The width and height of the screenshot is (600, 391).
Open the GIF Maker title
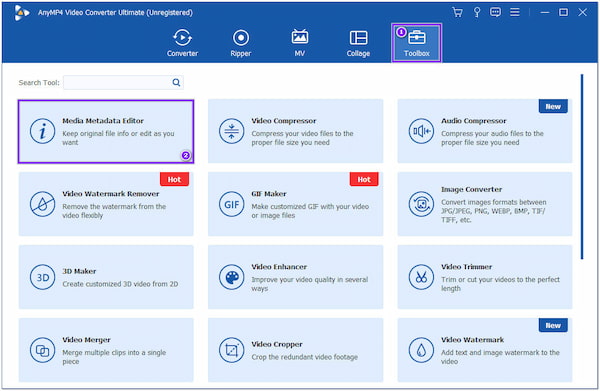tap(269, 194)
